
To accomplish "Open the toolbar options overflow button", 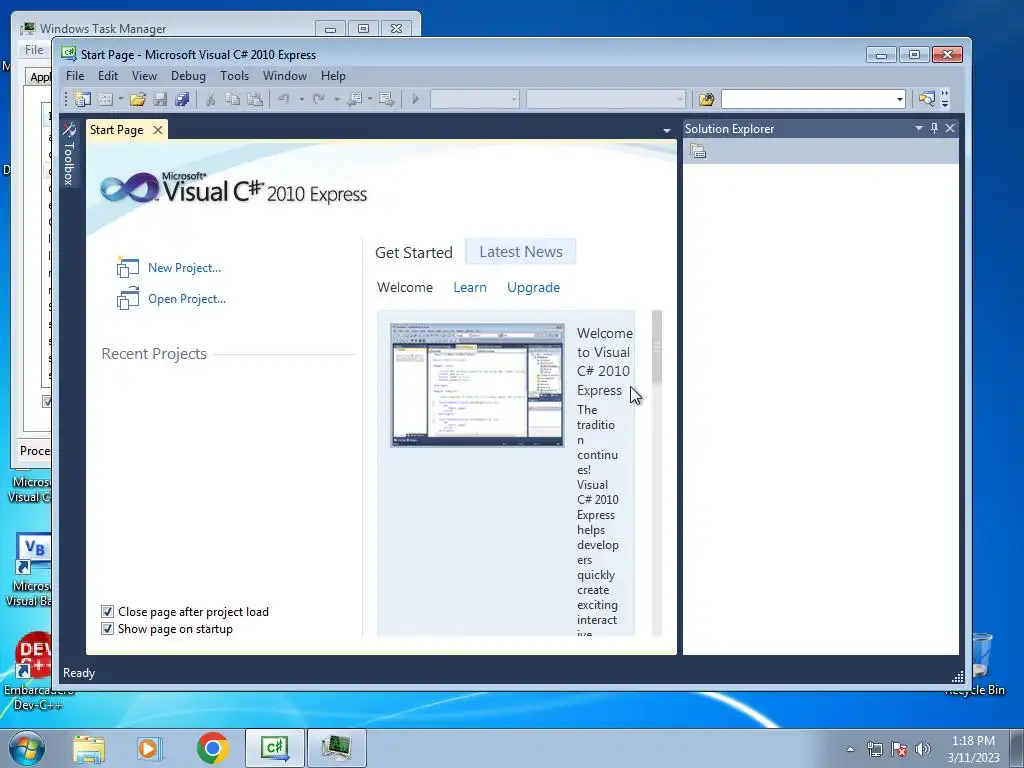I will [944, 99].
